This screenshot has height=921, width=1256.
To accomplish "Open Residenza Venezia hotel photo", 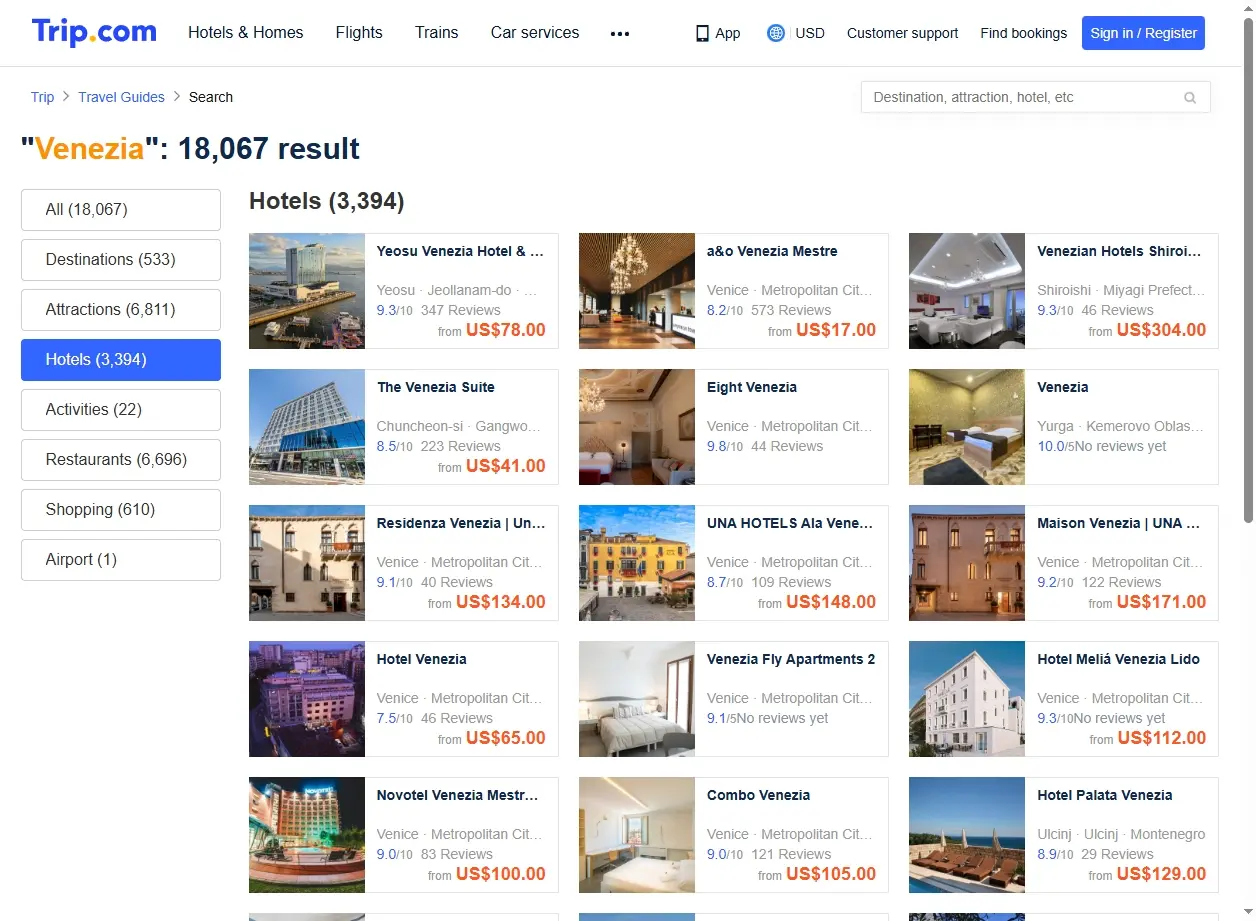I will coord(307,563).
